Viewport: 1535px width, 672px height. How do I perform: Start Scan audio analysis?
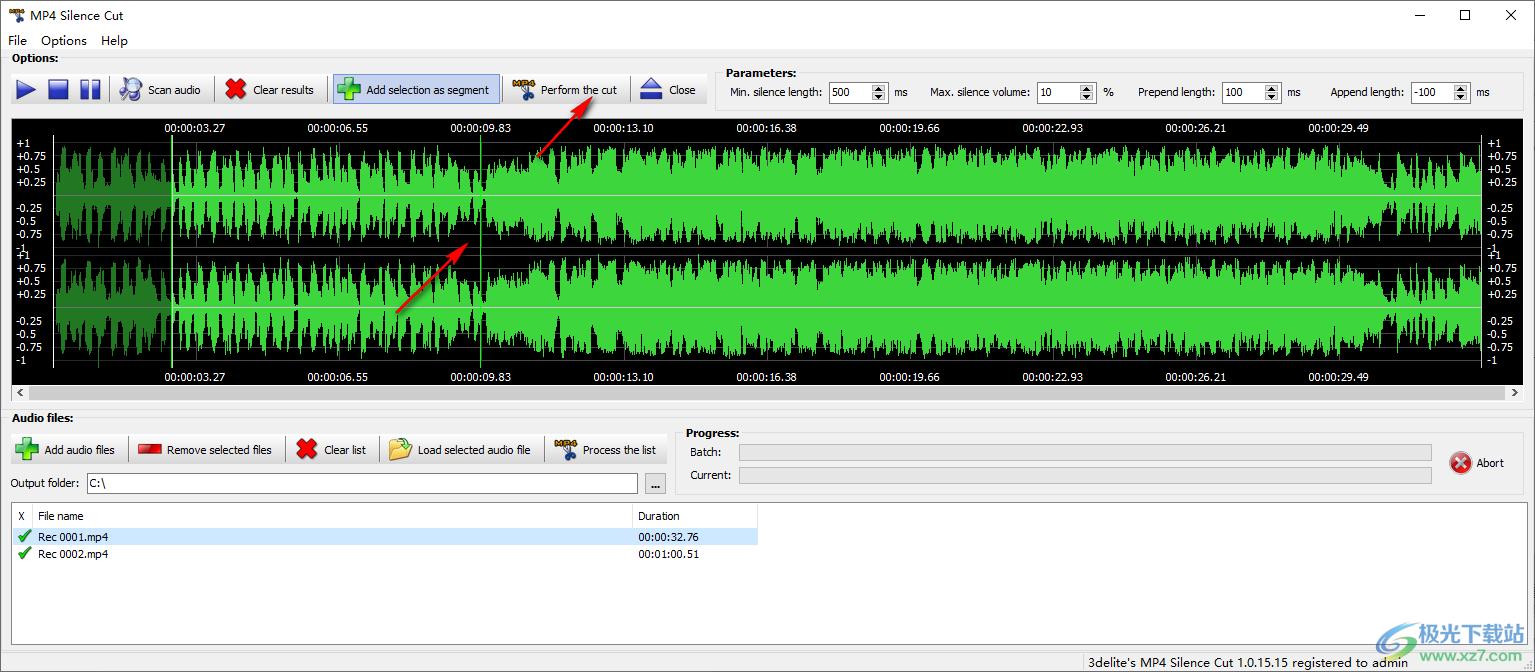click(161, 90)
